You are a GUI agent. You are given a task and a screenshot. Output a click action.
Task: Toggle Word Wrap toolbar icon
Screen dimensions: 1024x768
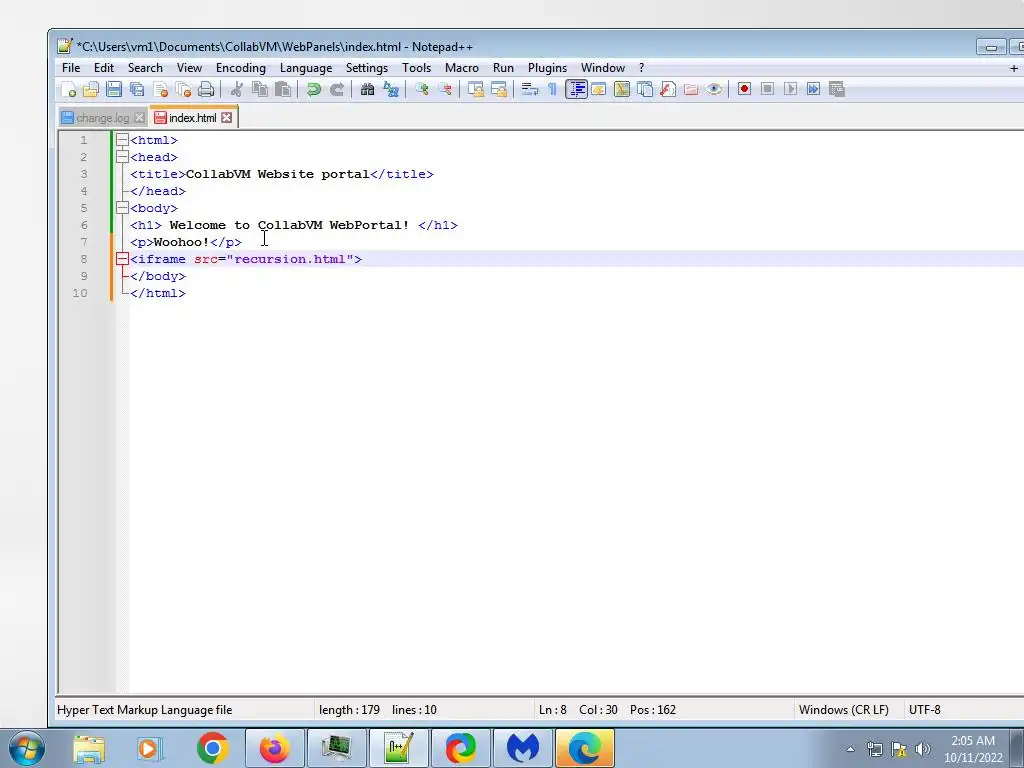pyautogui.click(x=530, y=89)
